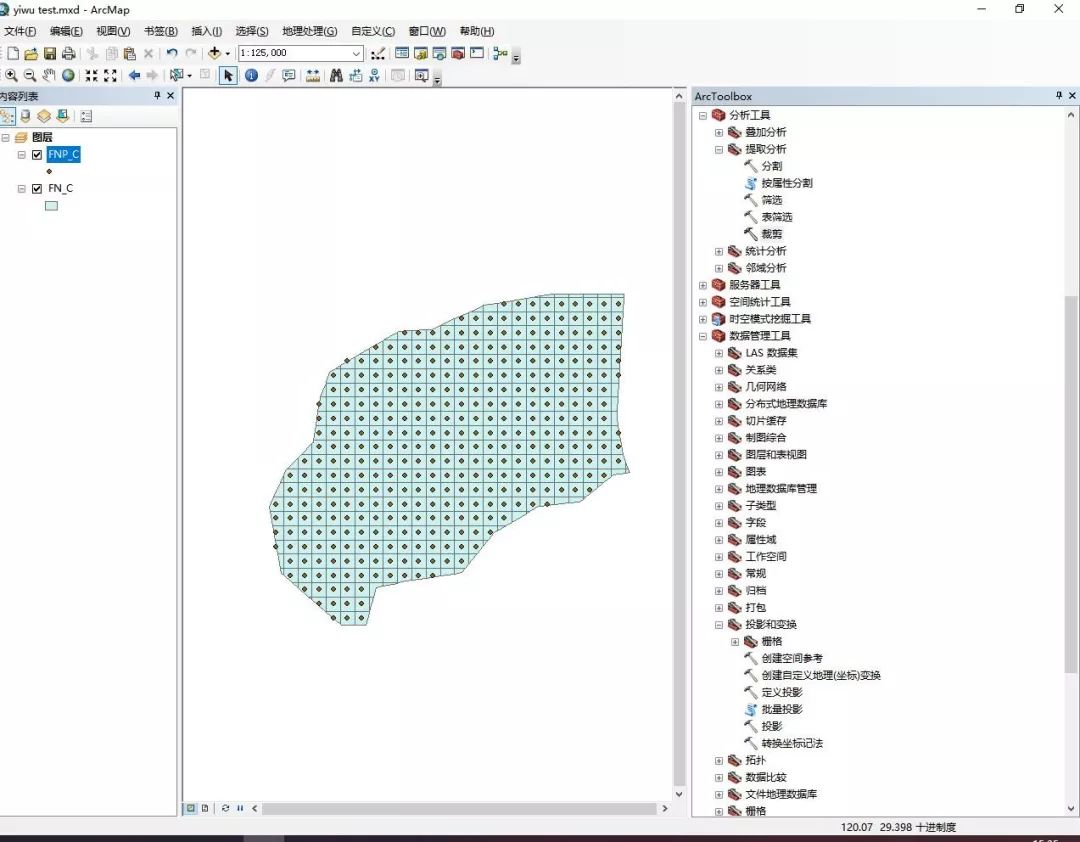Click the Fixed Zoom Out arrows icon
Viewport: 1080px width, 842px height.
tap(110, 75)
